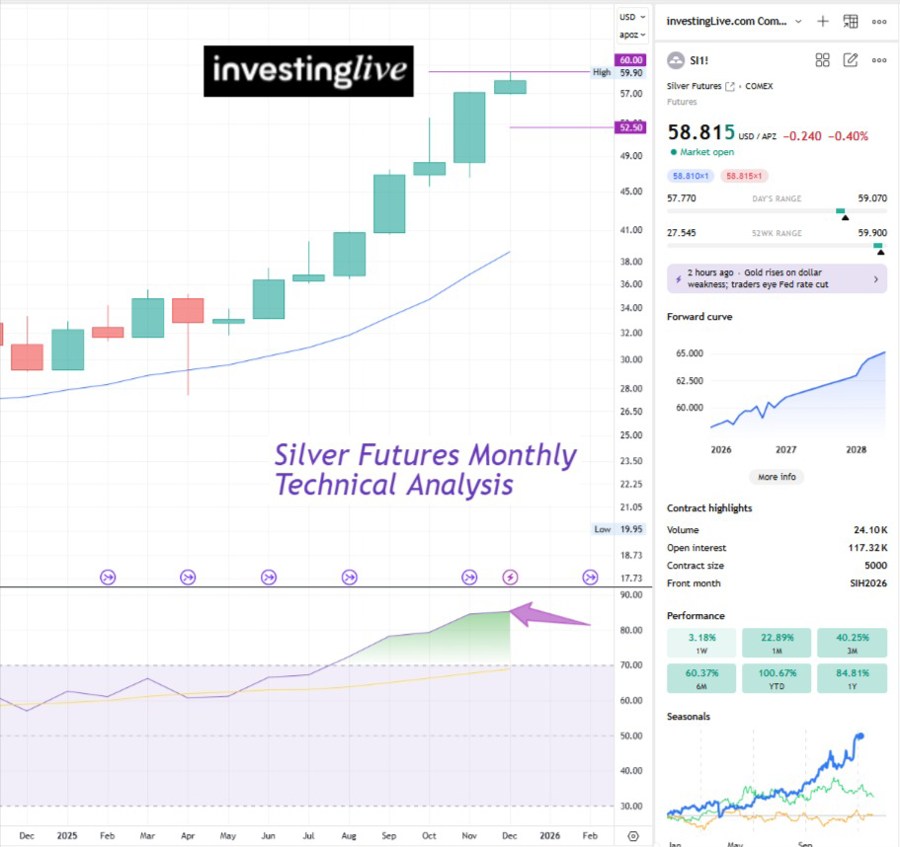Image resolution: width=900 pixels, height=847 pixels.
Task: Open the USD currency dropdown
Action: coord(630,16)
